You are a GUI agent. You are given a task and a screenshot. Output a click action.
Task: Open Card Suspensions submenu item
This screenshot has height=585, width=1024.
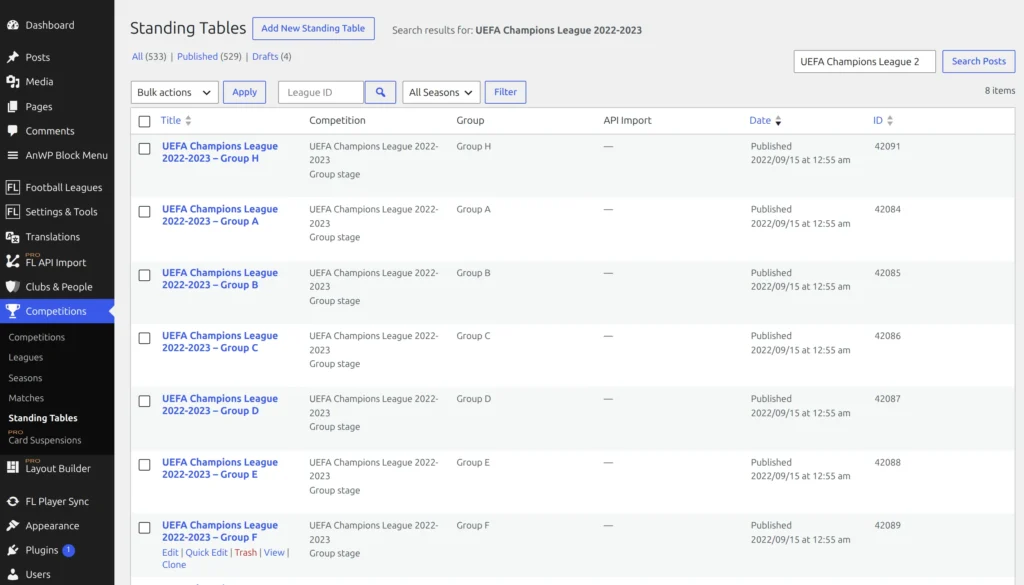(44, 440)
